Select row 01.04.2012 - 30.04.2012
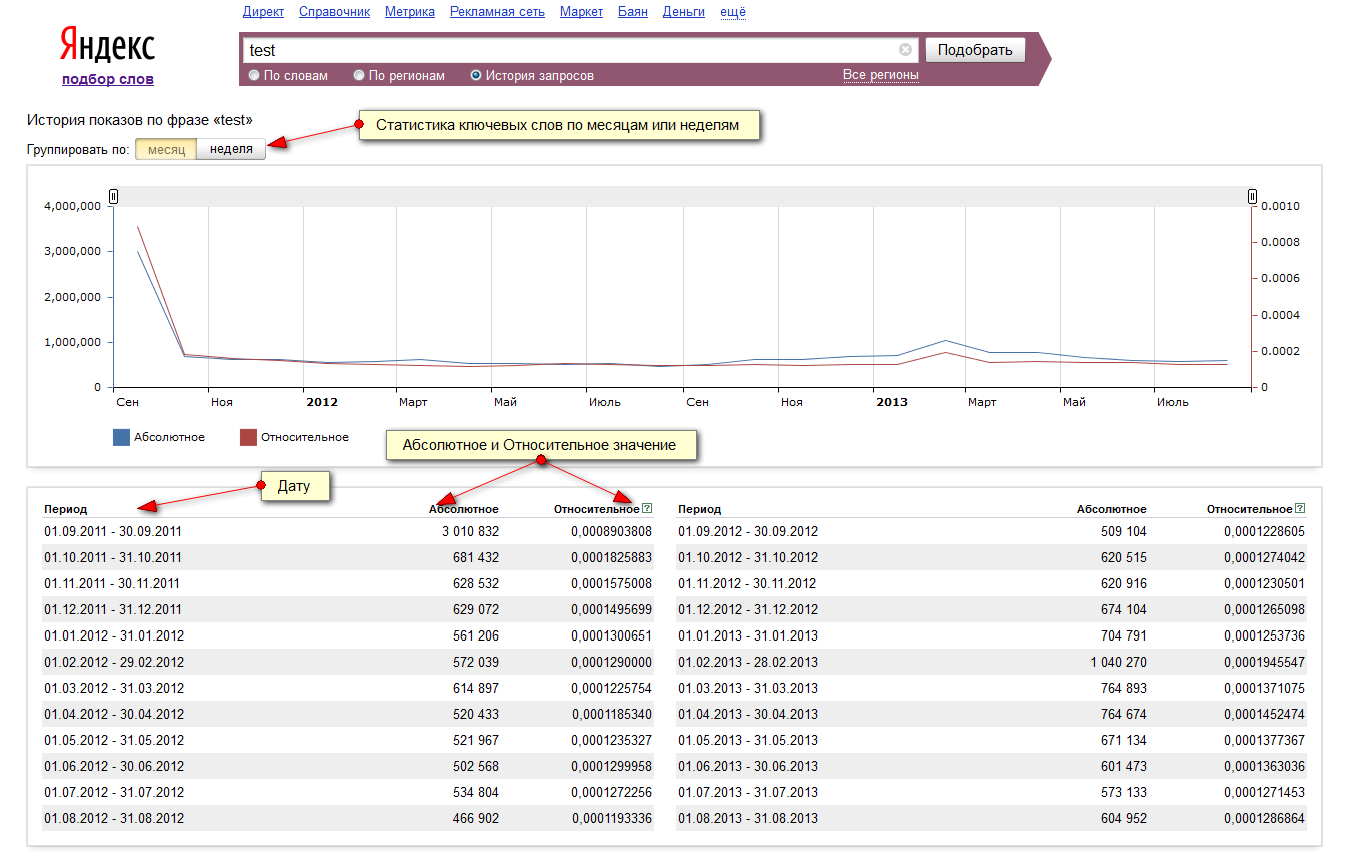 pos(348,714)
